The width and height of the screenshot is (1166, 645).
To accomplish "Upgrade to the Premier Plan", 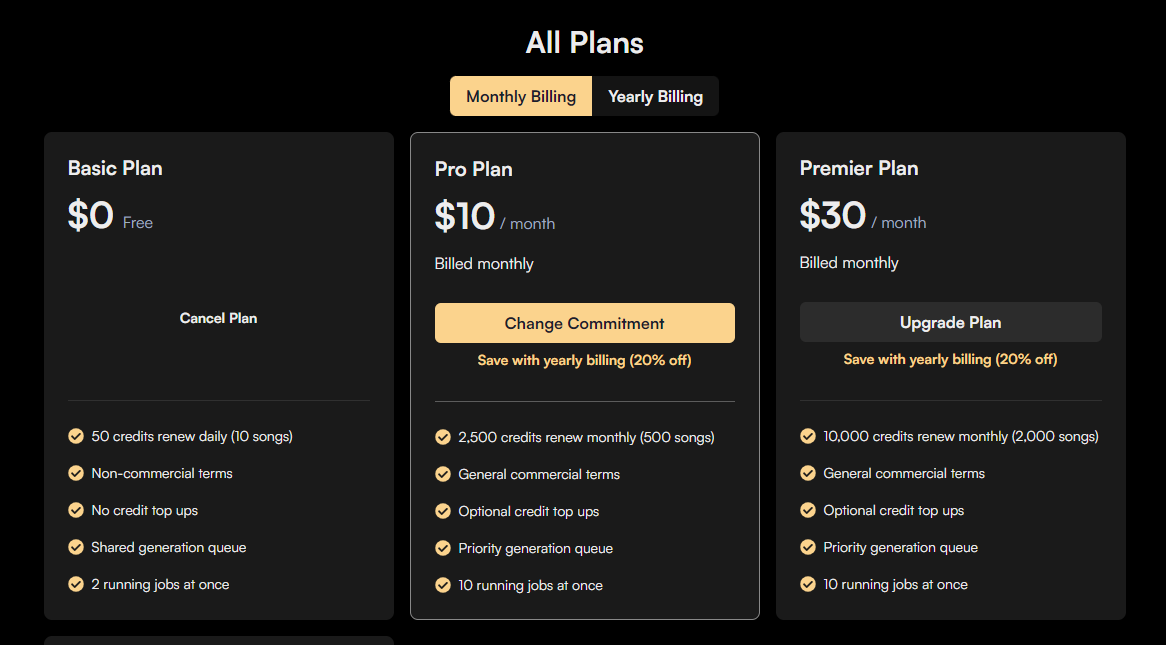I will click(950, 322).
